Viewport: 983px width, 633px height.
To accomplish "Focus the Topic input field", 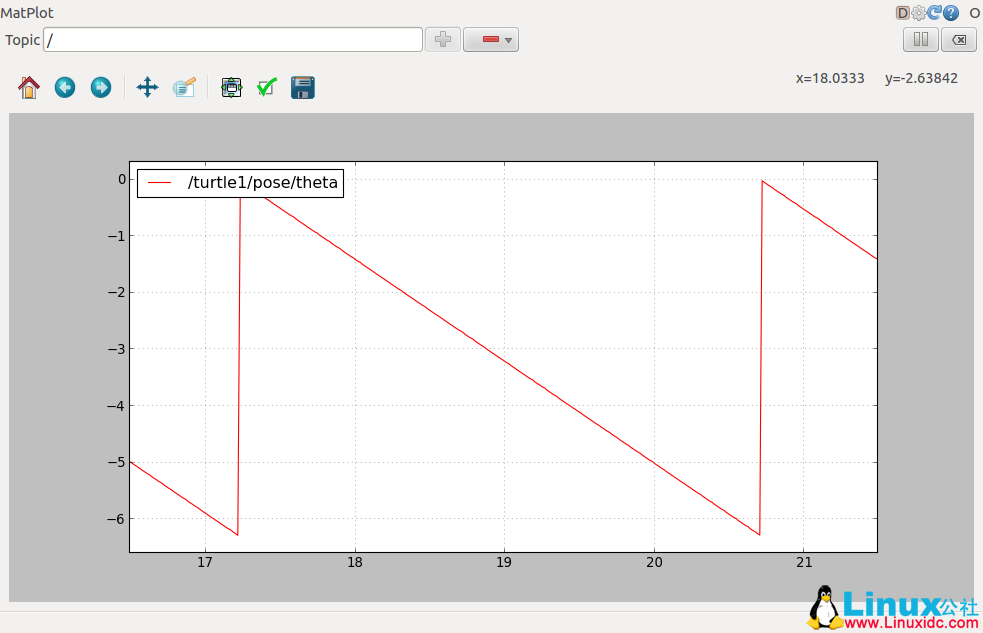I will pos(233,39).
